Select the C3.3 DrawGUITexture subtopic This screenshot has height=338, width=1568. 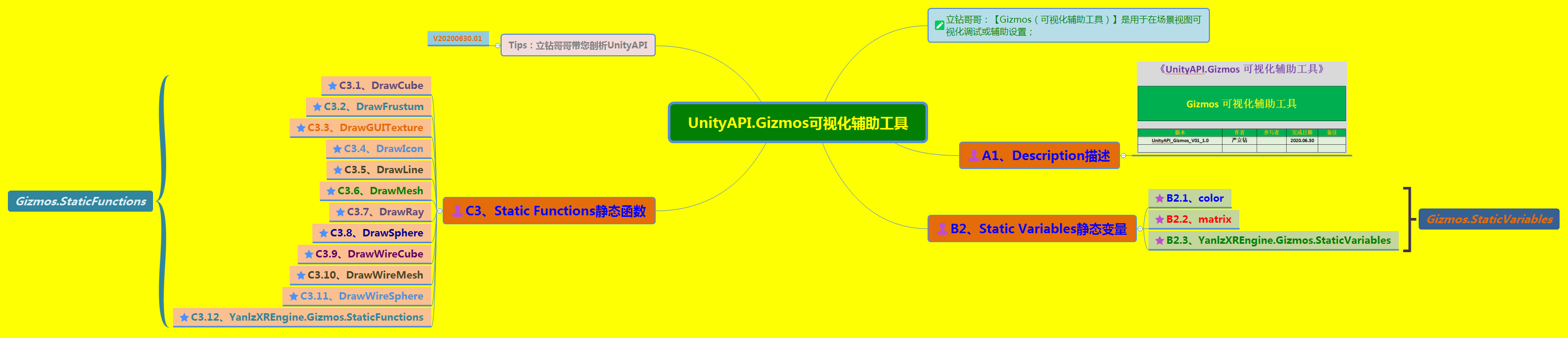pyautogui.click(x=360, y=128)
